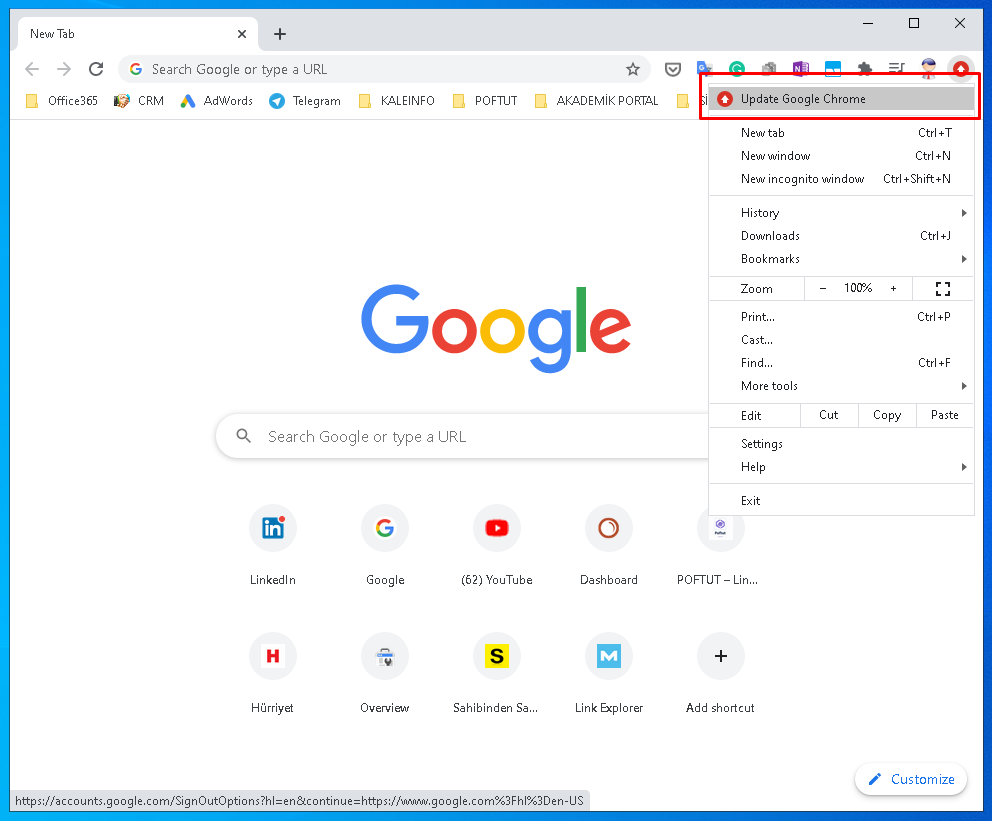Screen dimensions: 992x821
Task: Click Paste in the Edit row
Action: [x=945, y=415]
